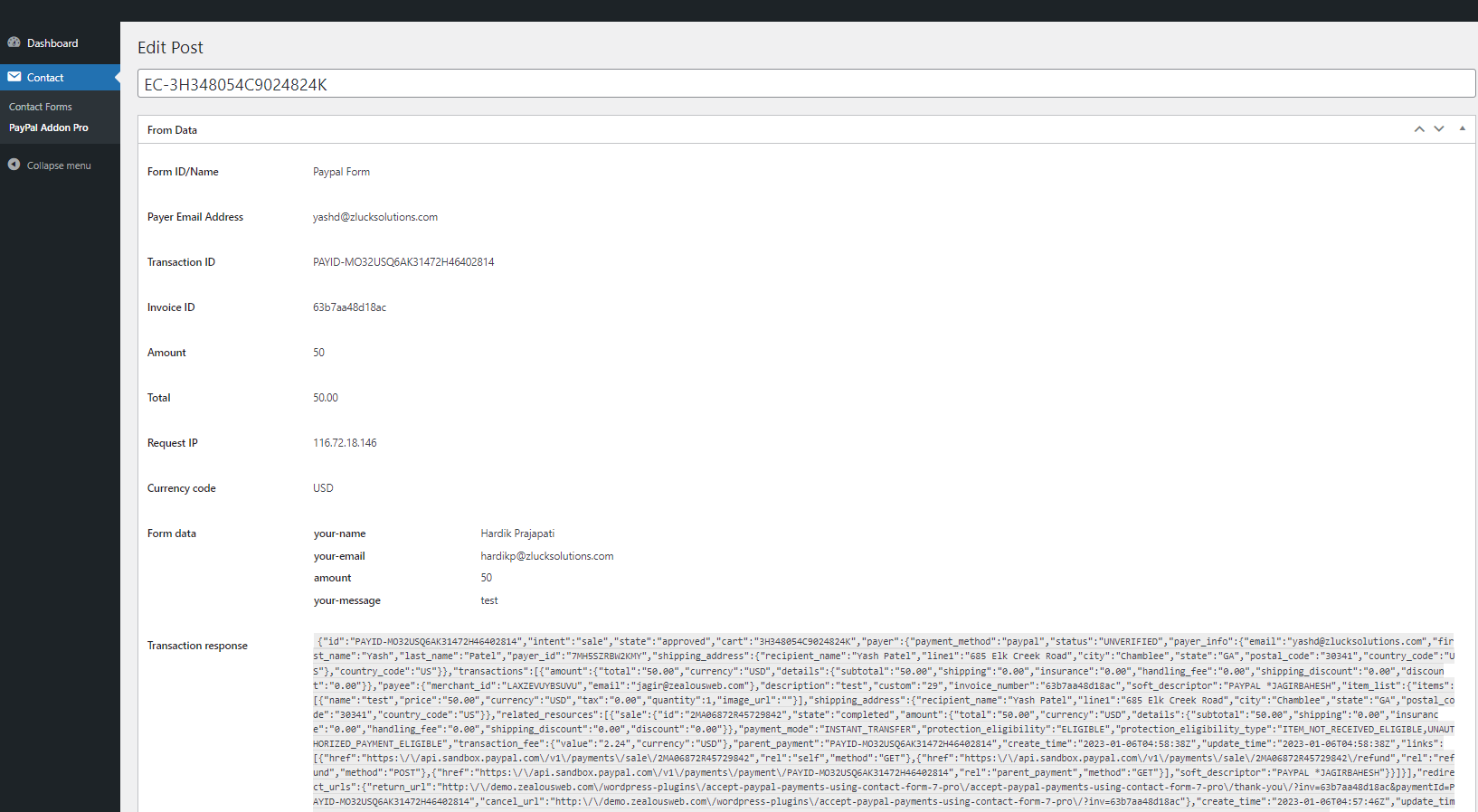This screenshot has width=1478, height=812.
Task: Focus the post title field EC-3H348054C9024824K
Action: [x=805, y=84]
